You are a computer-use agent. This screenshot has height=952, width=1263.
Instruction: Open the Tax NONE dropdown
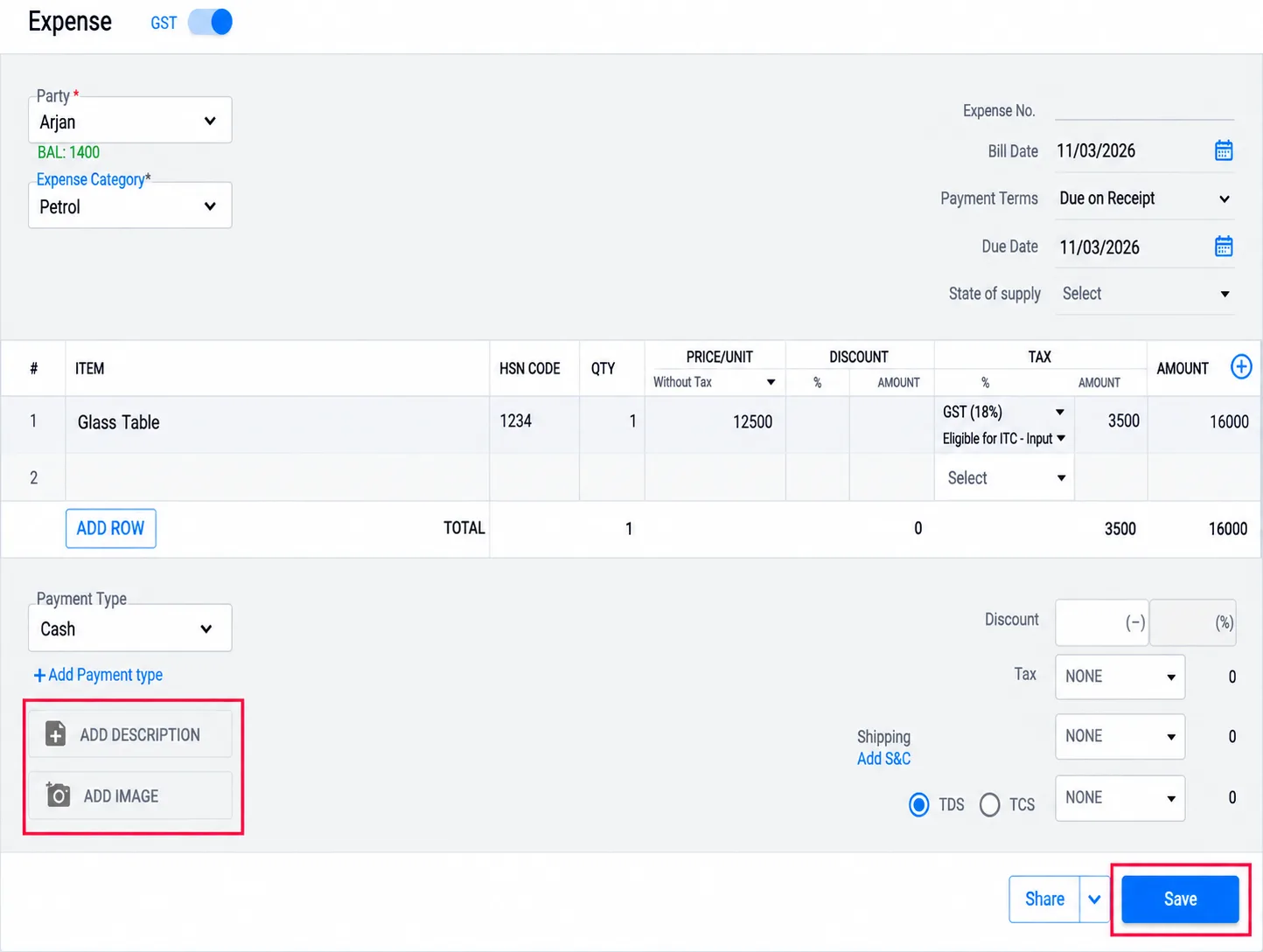[x=1120, y=677]
